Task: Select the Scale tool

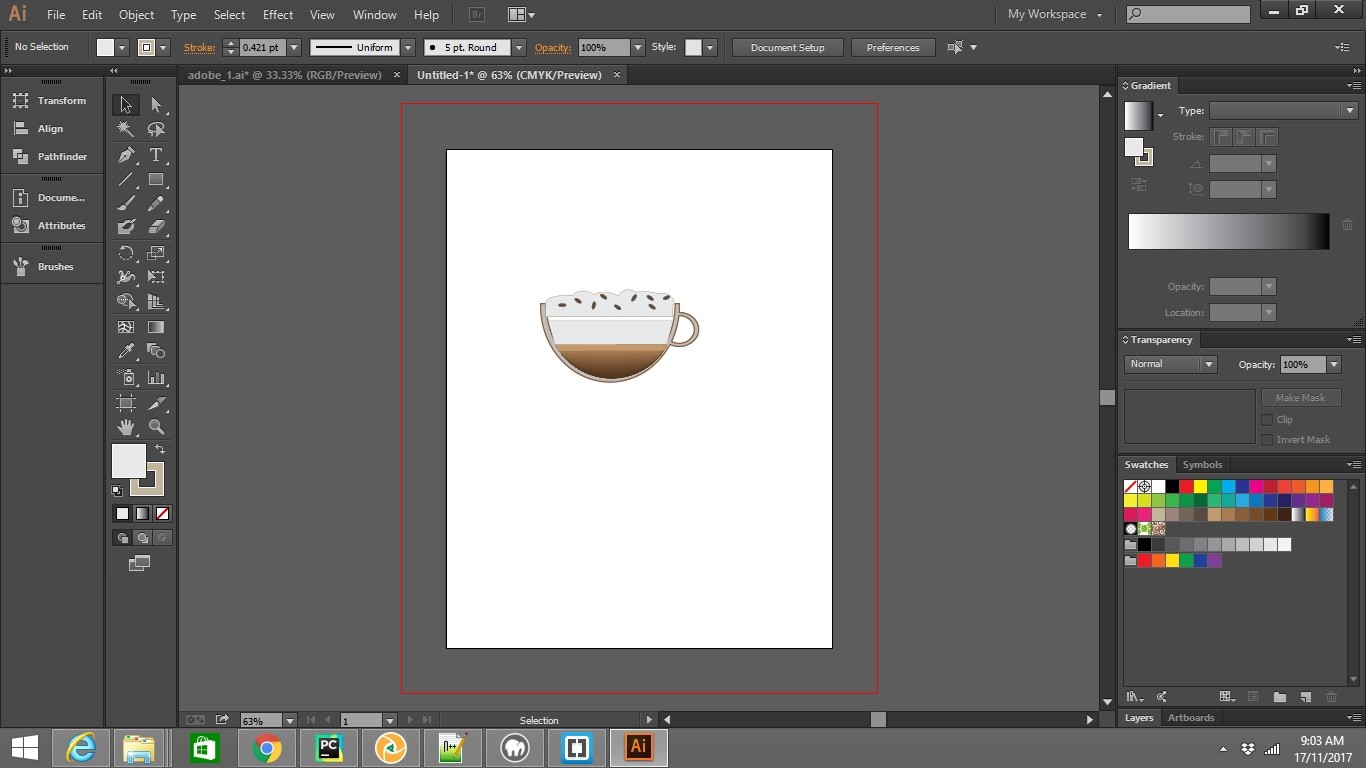Action: (156, 253)
